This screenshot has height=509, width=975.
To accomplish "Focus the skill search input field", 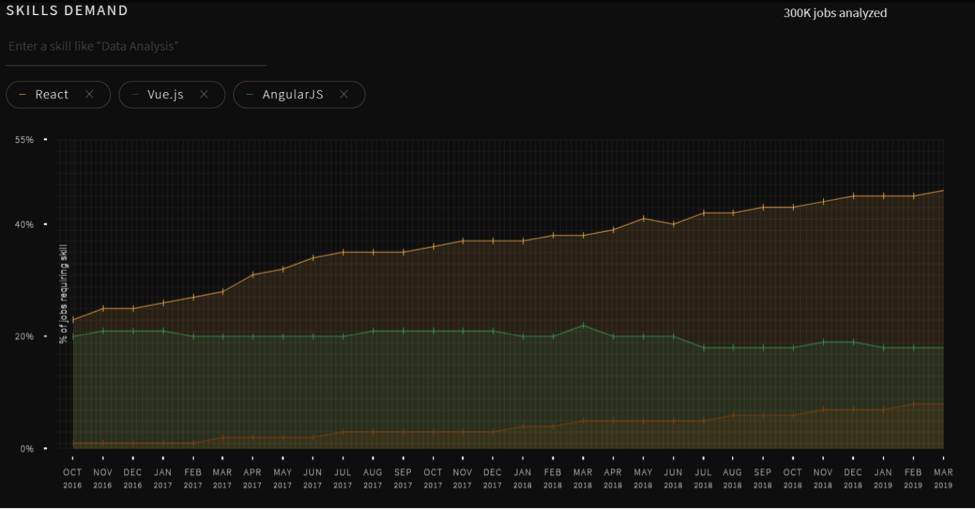I will tap(136, 47).
